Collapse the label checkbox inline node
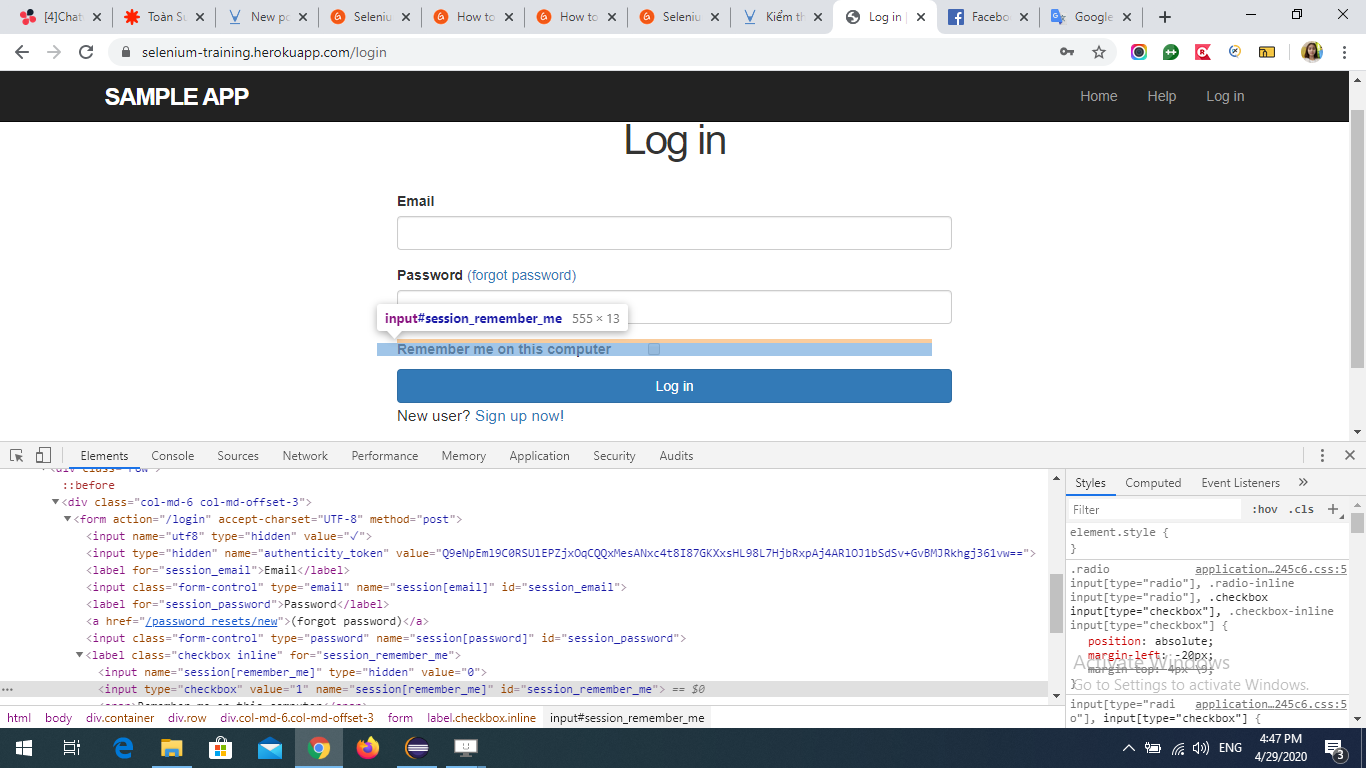 coord(80,655)
